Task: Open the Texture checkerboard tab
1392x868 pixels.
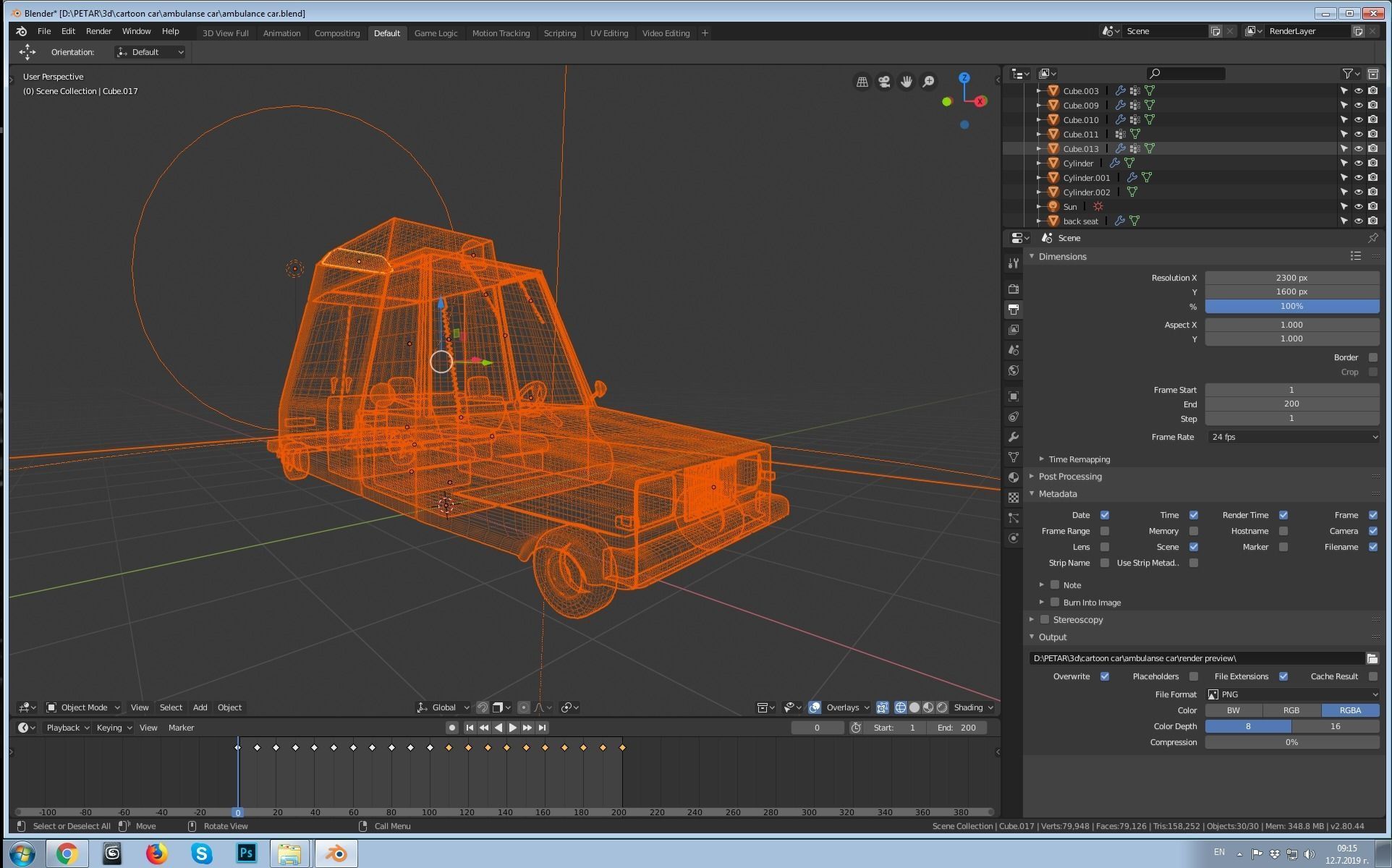Action: pyautogui.click(x=1014, y=498)
